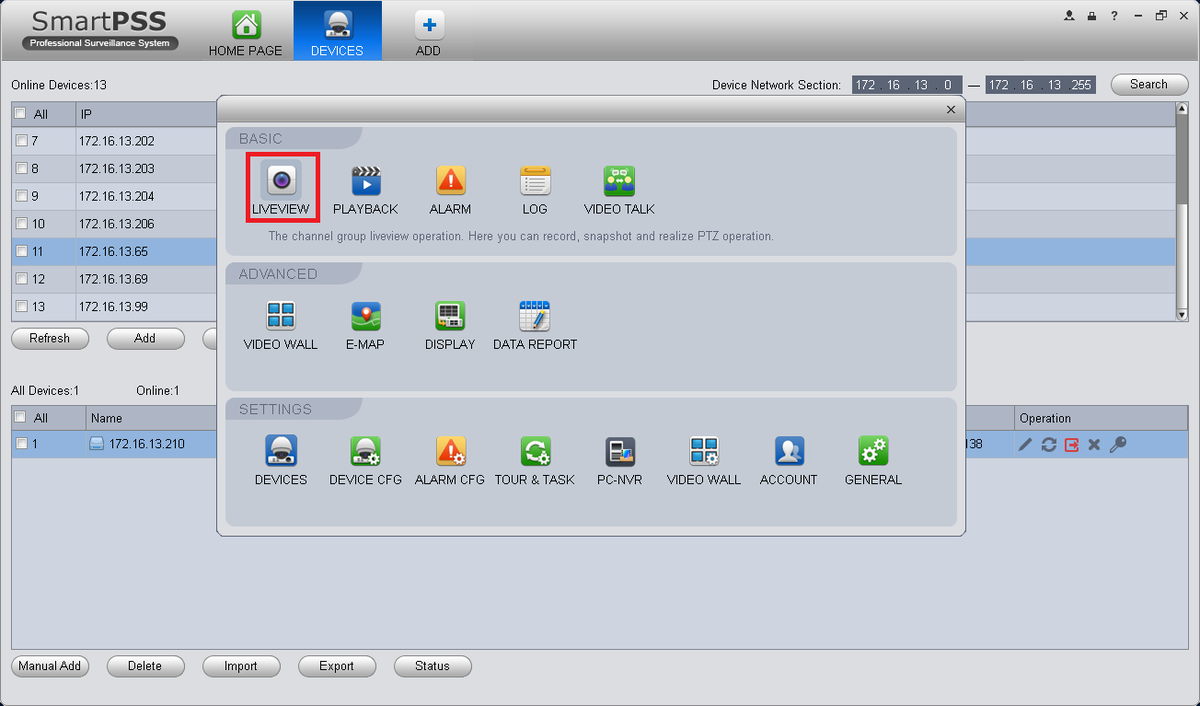Open TOUR & TASK settings
Image resolution: width=1200 pixels, height=706 pixels.
[x=535, y=460]
